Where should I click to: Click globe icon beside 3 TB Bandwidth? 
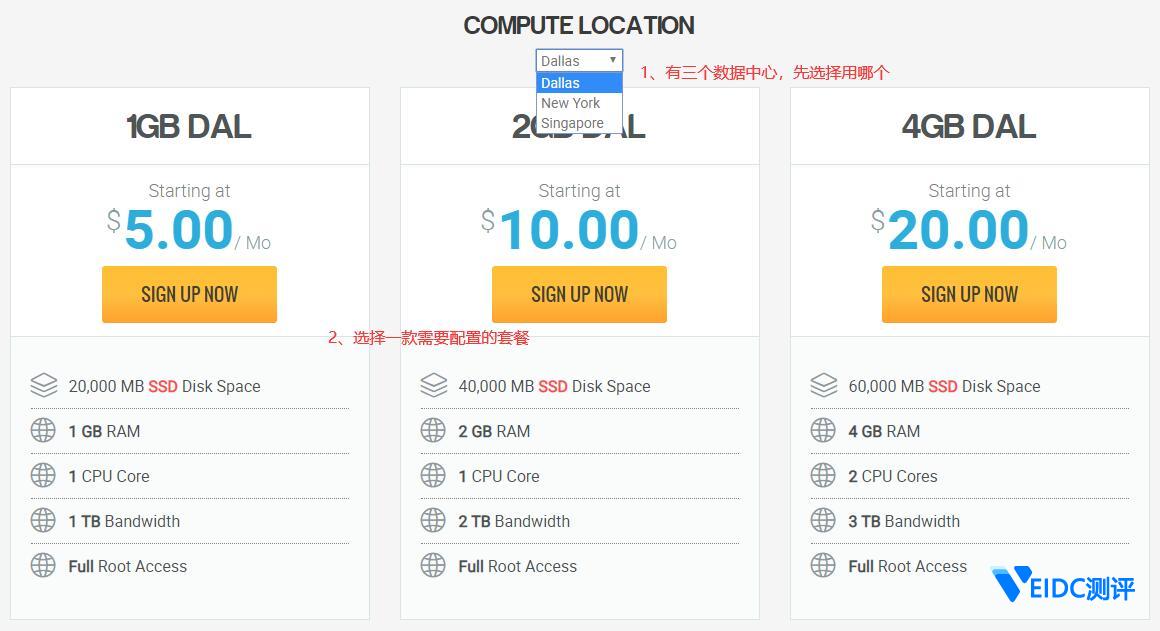823,520
